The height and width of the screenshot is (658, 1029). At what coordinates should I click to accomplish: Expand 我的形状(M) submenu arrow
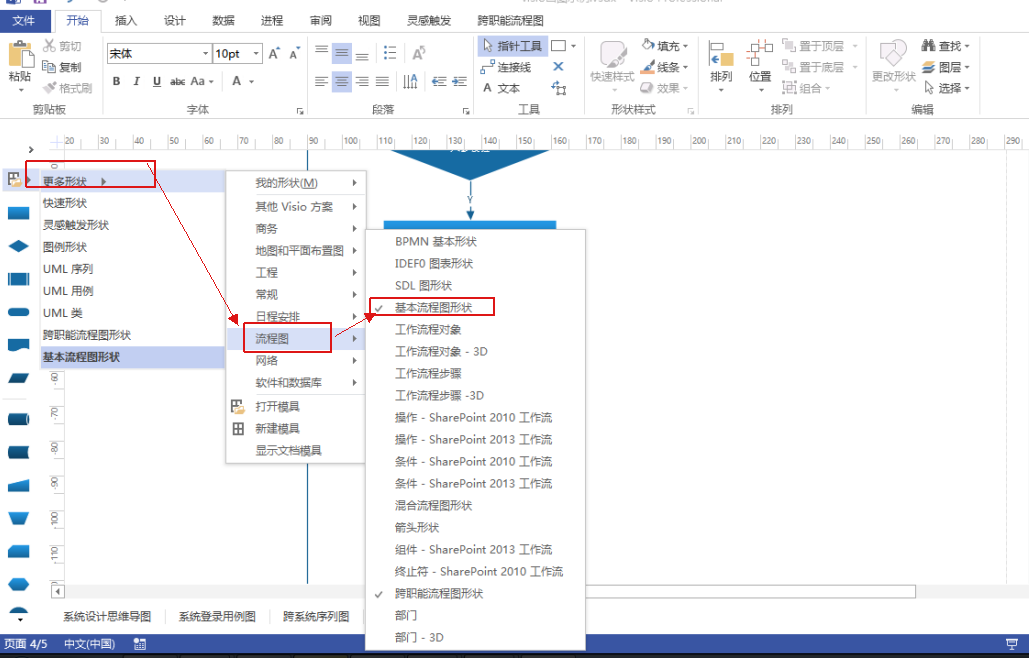(354, 183)
